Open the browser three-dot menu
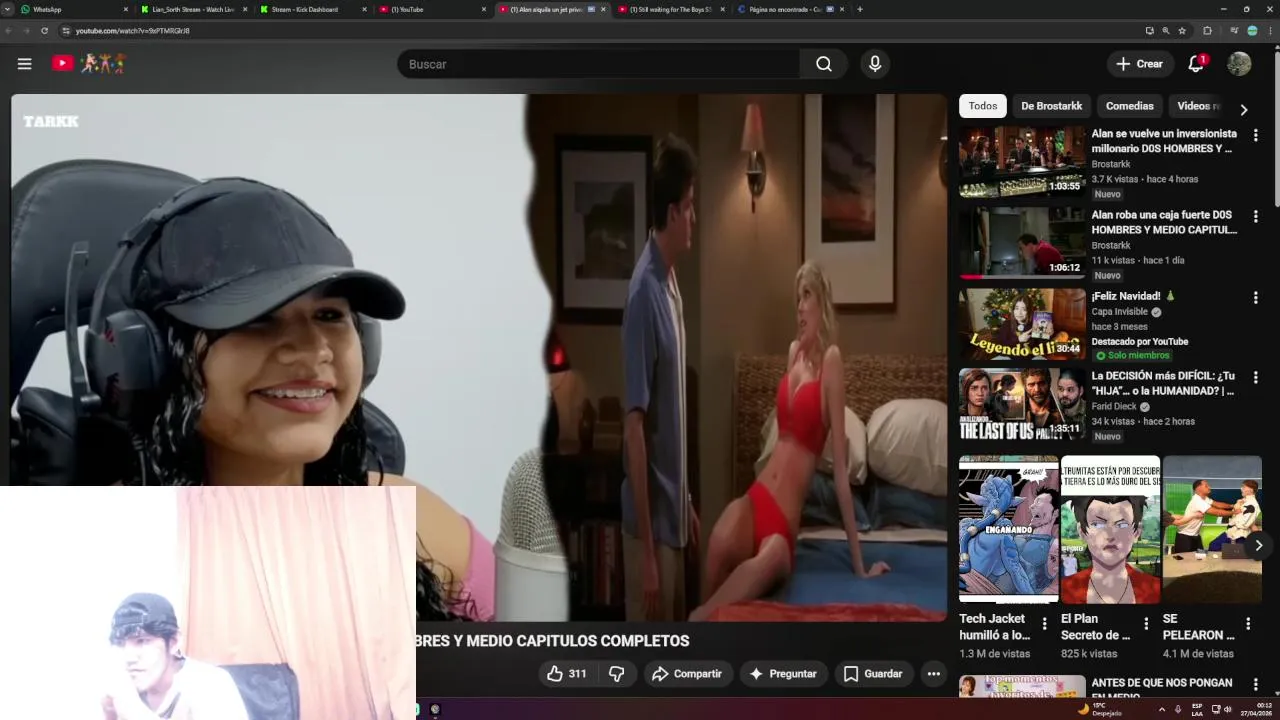The width and height of the screenshot is (1280, 720). click(1269, 31)
